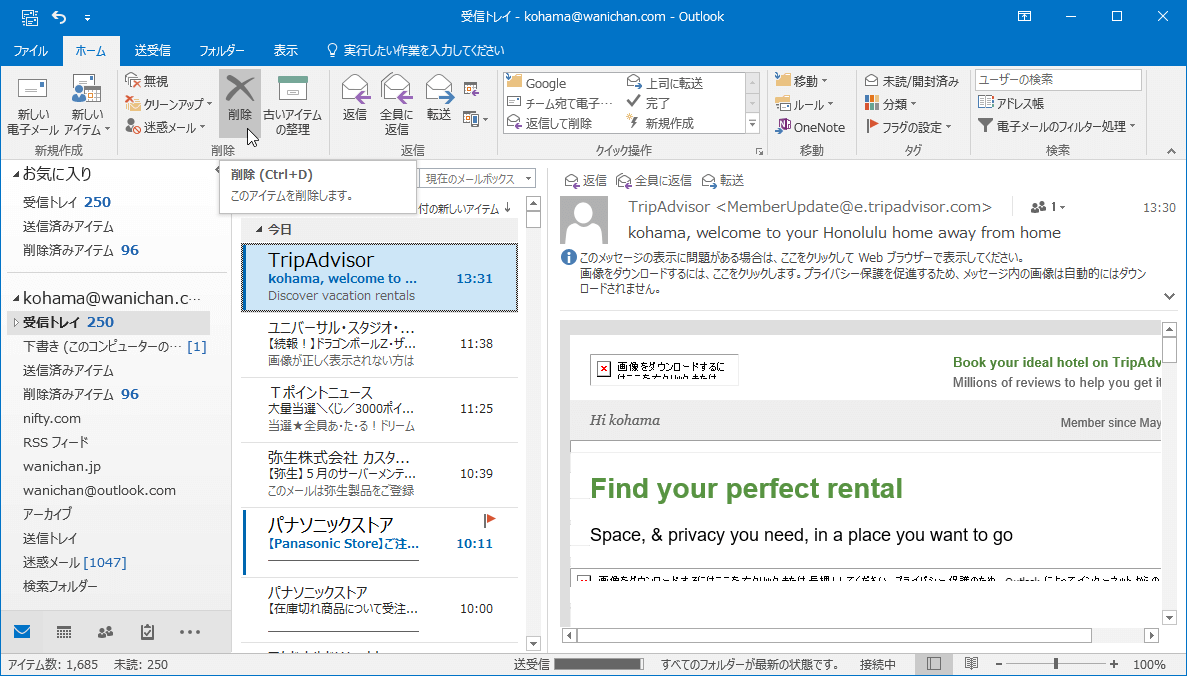Open the File (ファイル) tab
The height and width of the screenshot is (676, 1187).
click(x=31, y=51)
